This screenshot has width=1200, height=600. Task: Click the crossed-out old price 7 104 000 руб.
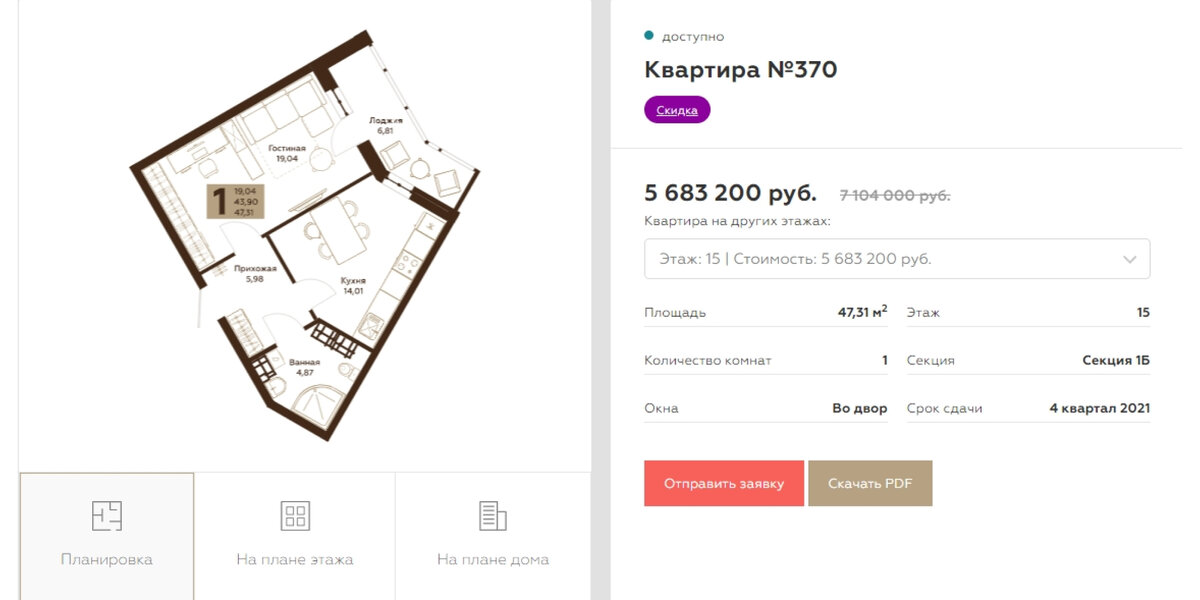click(x=891, y=195)
